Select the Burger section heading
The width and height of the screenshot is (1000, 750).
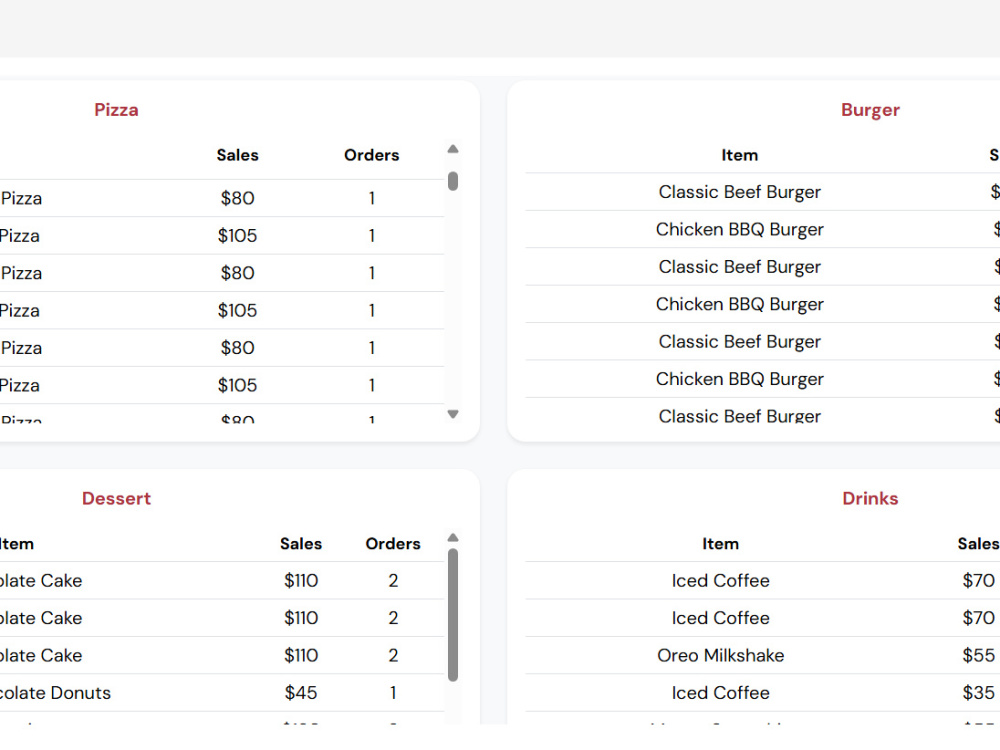coord(870,110)
